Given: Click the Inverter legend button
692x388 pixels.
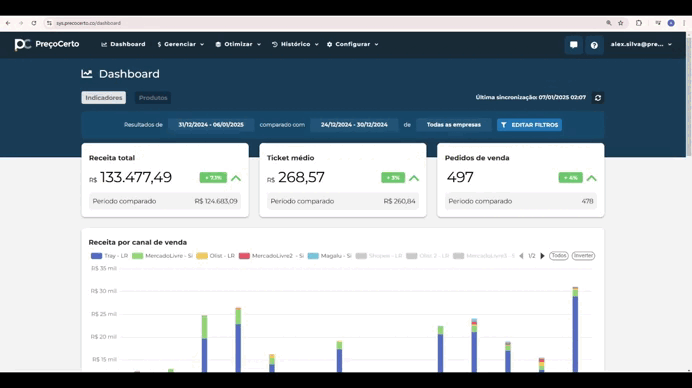Looking at the screenshot, I should coord(583,256).
